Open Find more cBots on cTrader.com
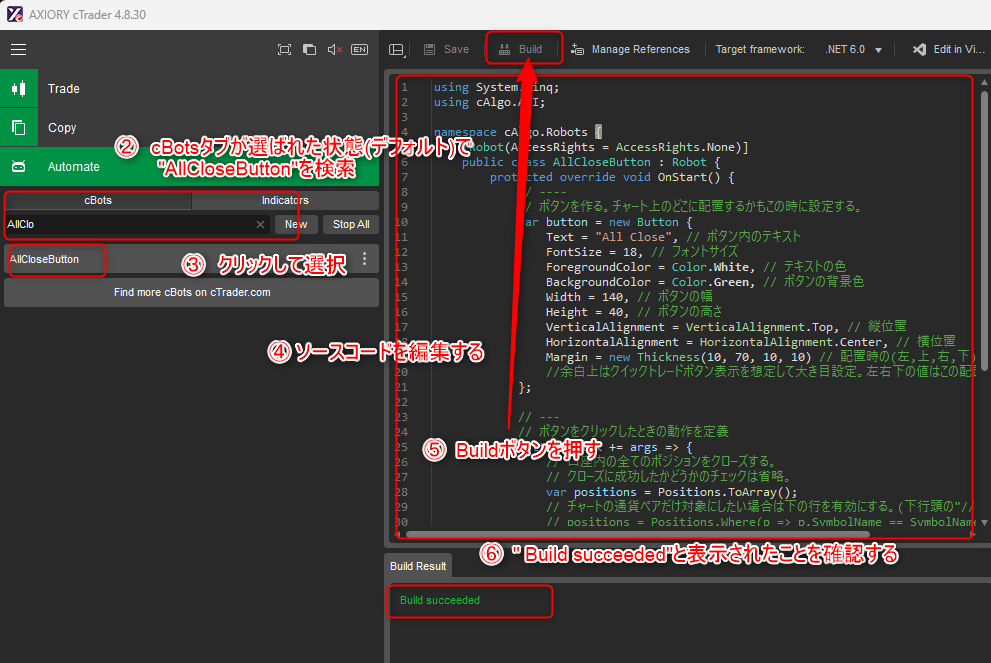991x663 pixels. point(192,293)
